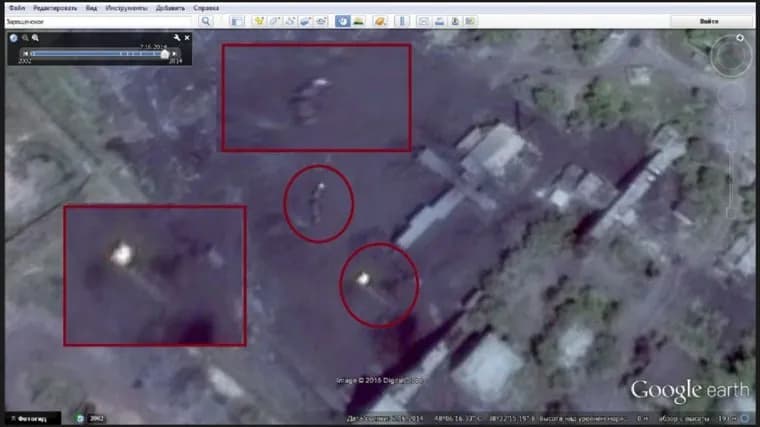Toggle the sunlight icon in toolbar
The height and width of the screenshot is (427, 760).
(x=358, y=21)
